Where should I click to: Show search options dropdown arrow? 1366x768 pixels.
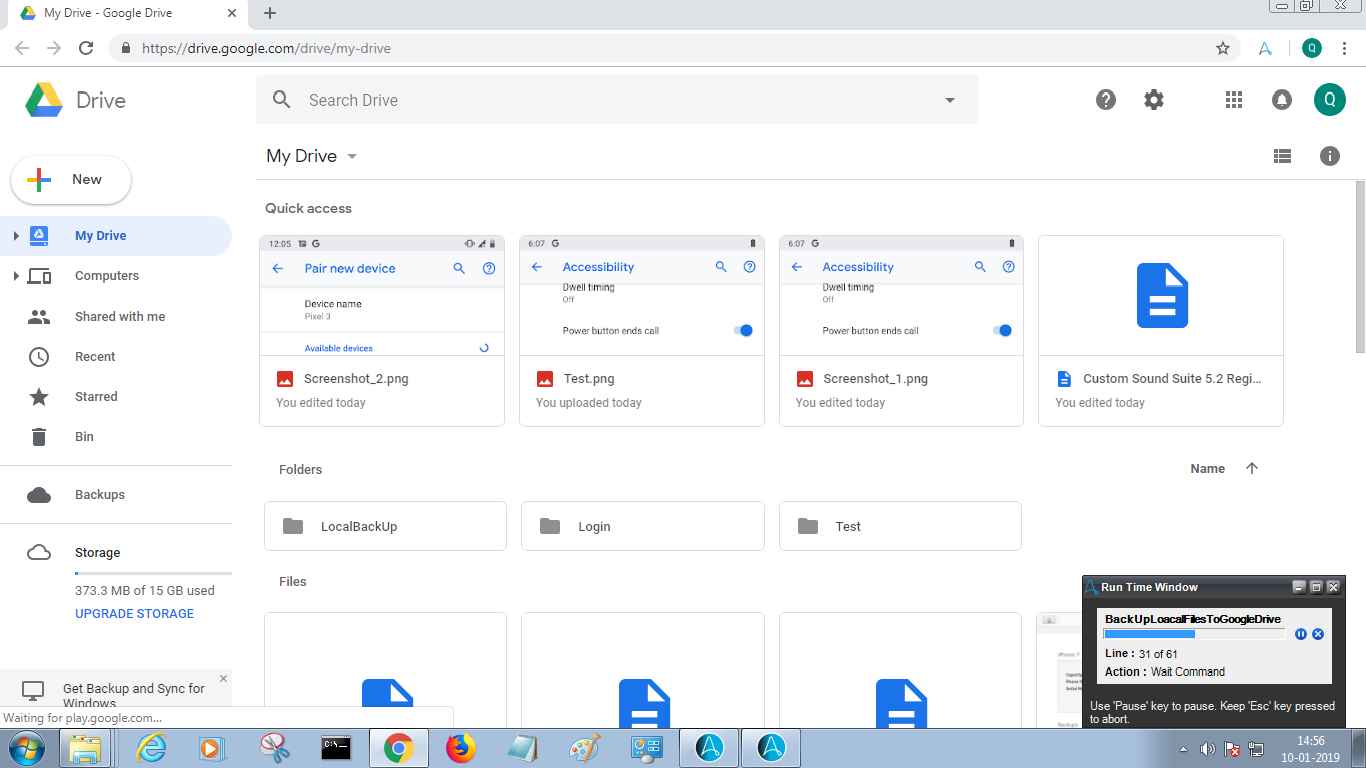pos(950,100)
